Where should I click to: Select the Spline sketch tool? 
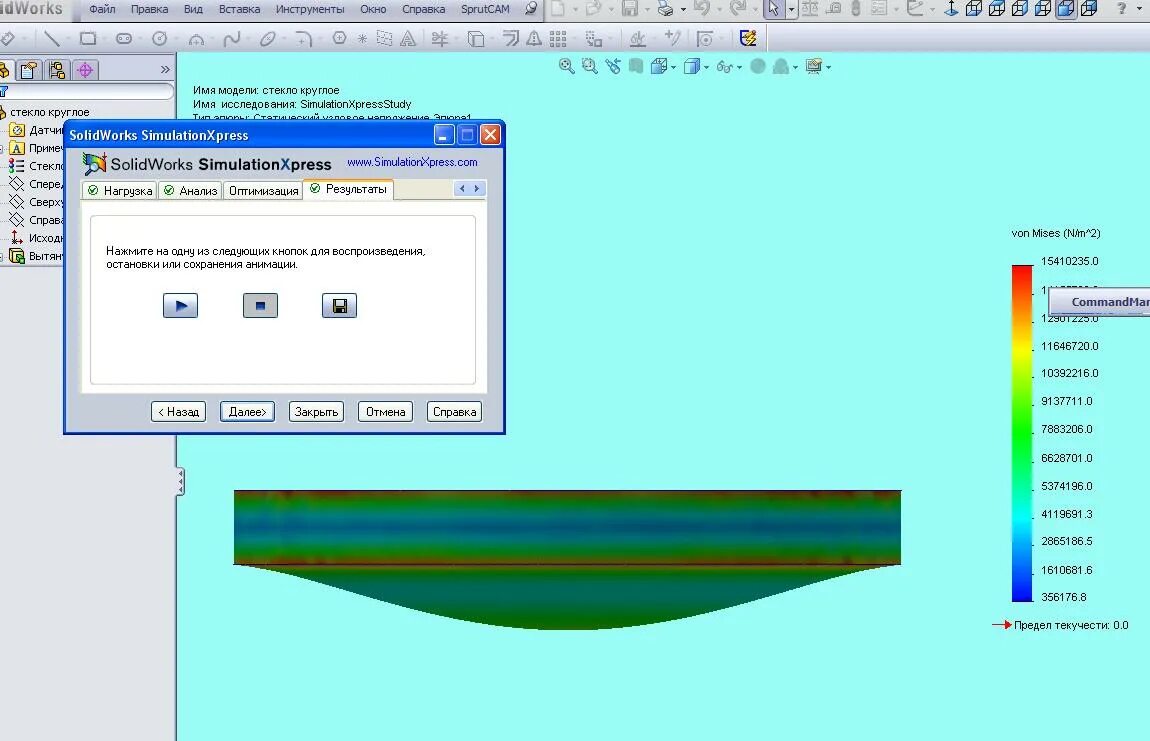(232, 38)
